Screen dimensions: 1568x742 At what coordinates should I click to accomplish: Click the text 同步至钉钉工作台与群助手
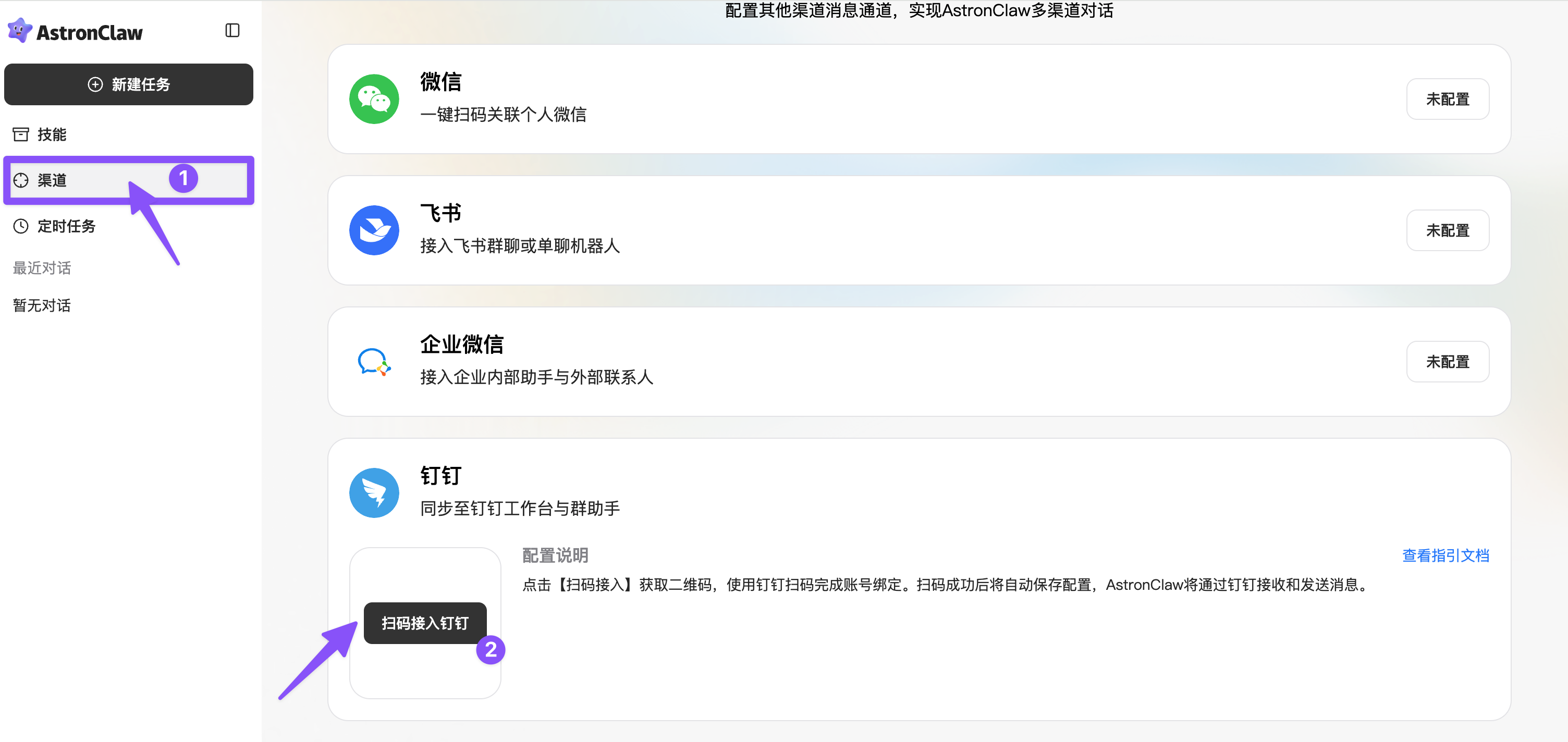pyautogui.click(x=520, y=509)
